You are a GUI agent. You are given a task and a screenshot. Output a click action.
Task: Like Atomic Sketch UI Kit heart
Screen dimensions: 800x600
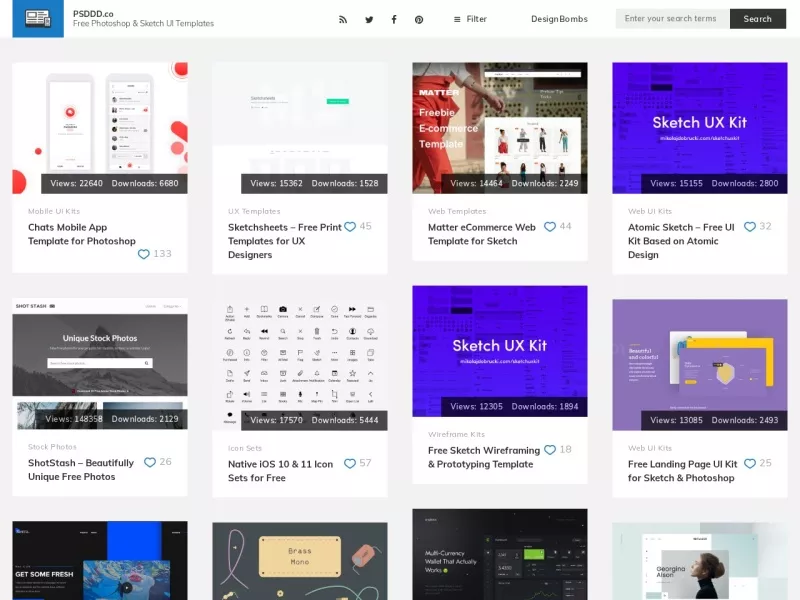[750, 227]
